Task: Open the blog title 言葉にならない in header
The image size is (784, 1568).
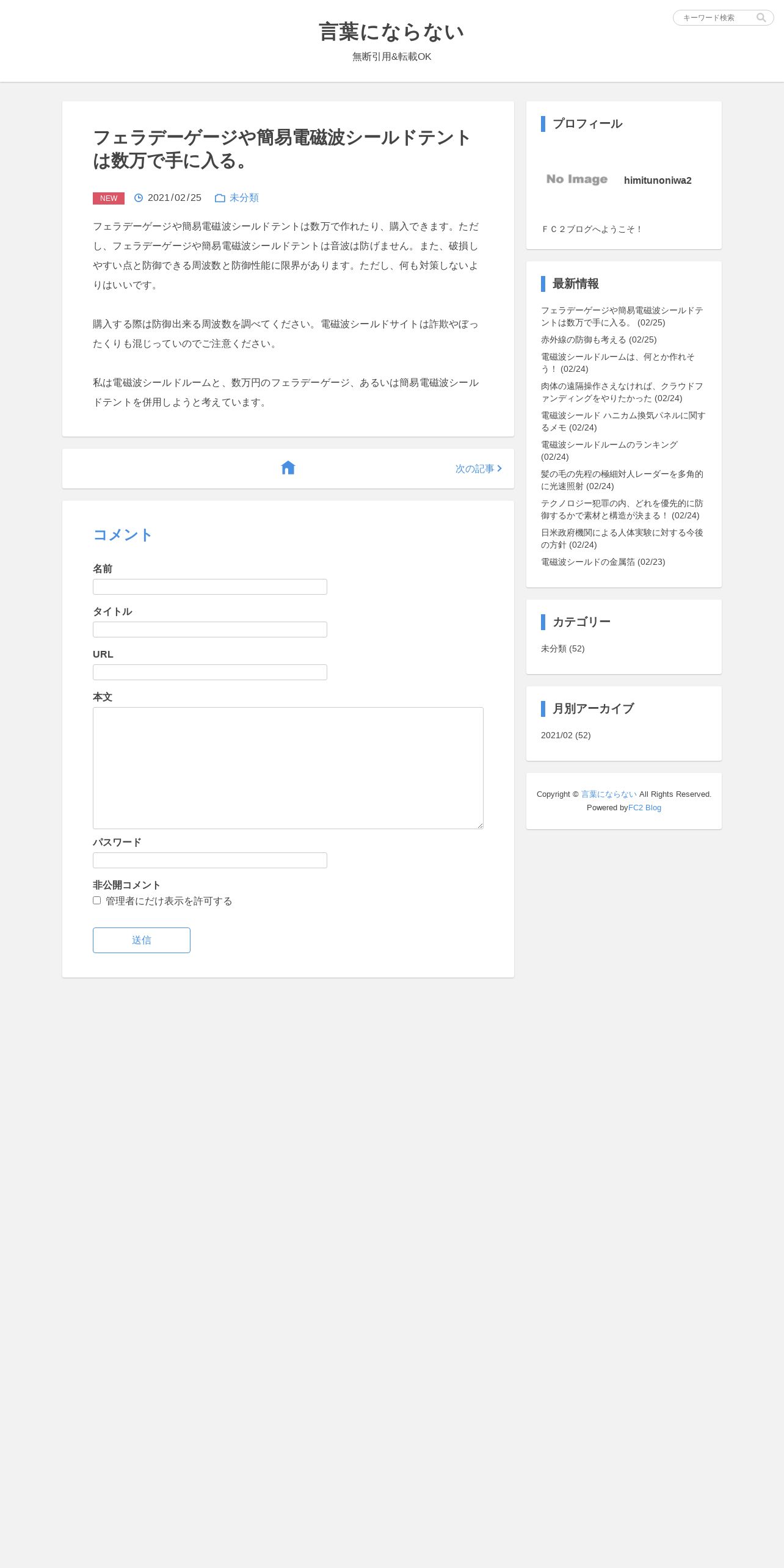Action: [x=392, y=32]
